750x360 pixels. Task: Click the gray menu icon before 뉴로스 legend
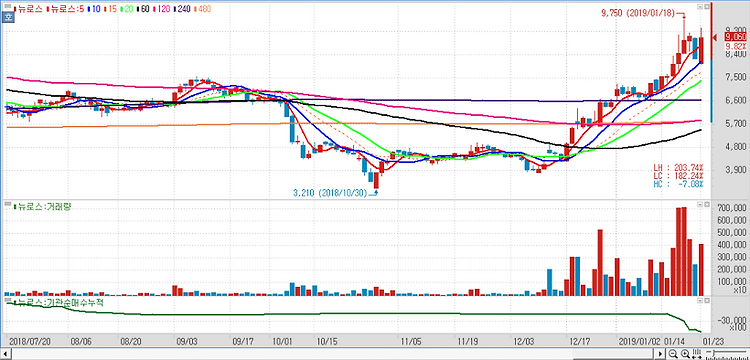coord(8,7)
